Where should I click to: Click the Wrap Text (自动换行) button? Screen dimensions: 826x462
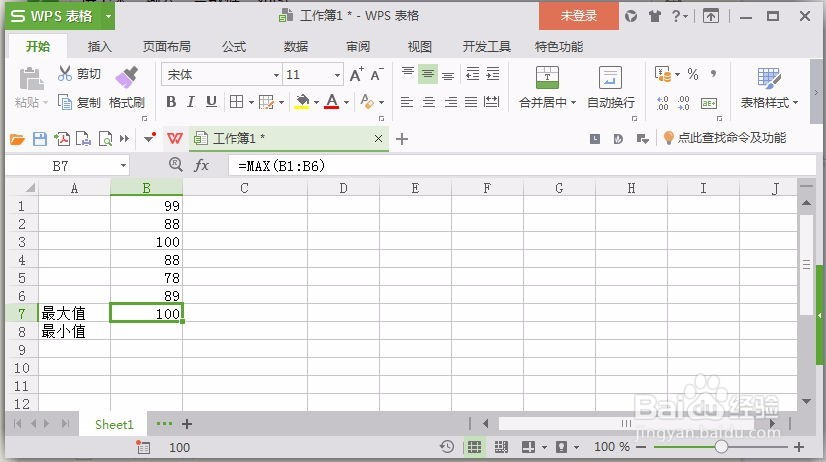coord(611,87)
